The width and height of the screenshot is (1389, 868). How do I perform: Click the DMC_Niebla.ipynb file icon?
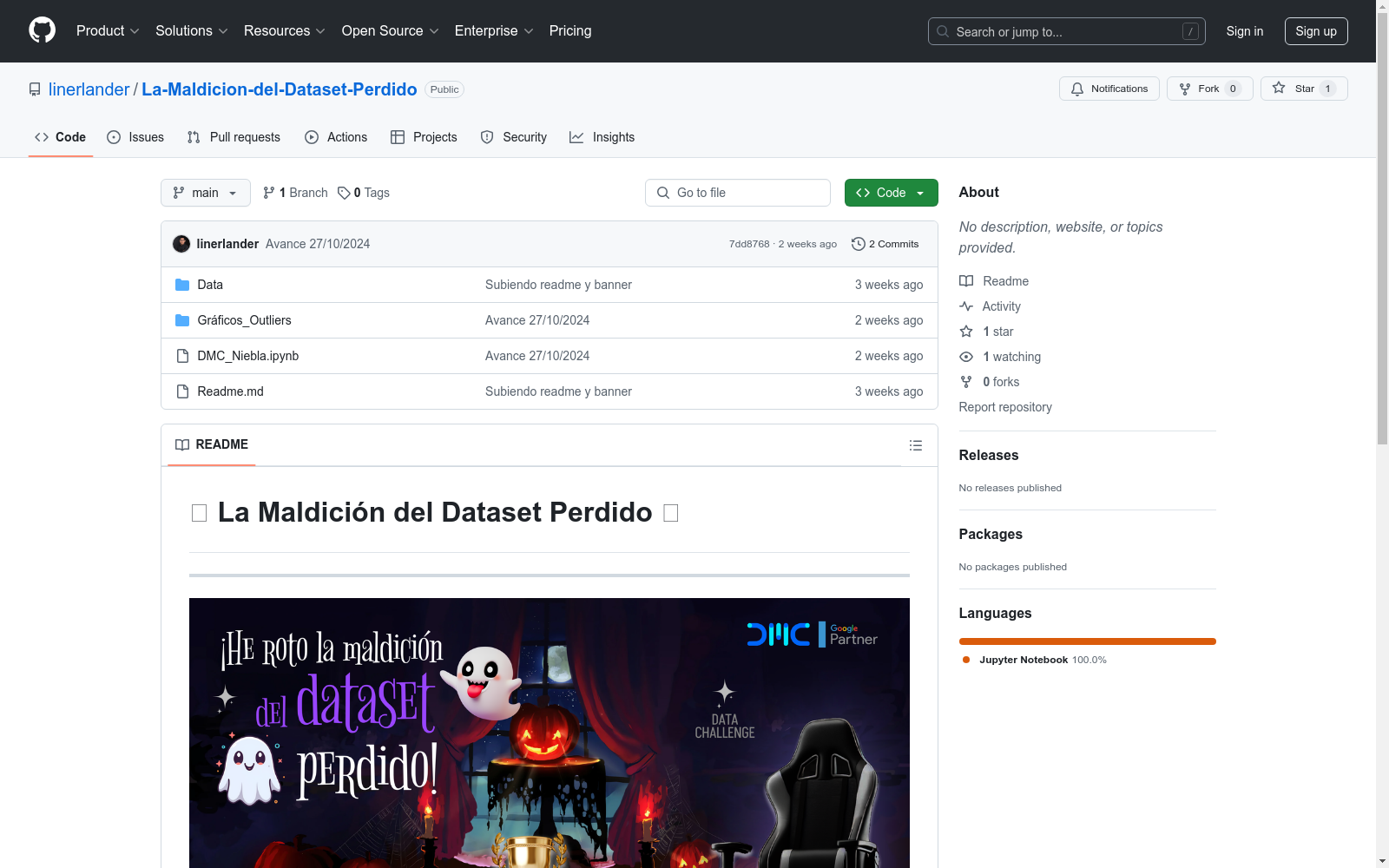pyautogui.click(x=182, y=356)
